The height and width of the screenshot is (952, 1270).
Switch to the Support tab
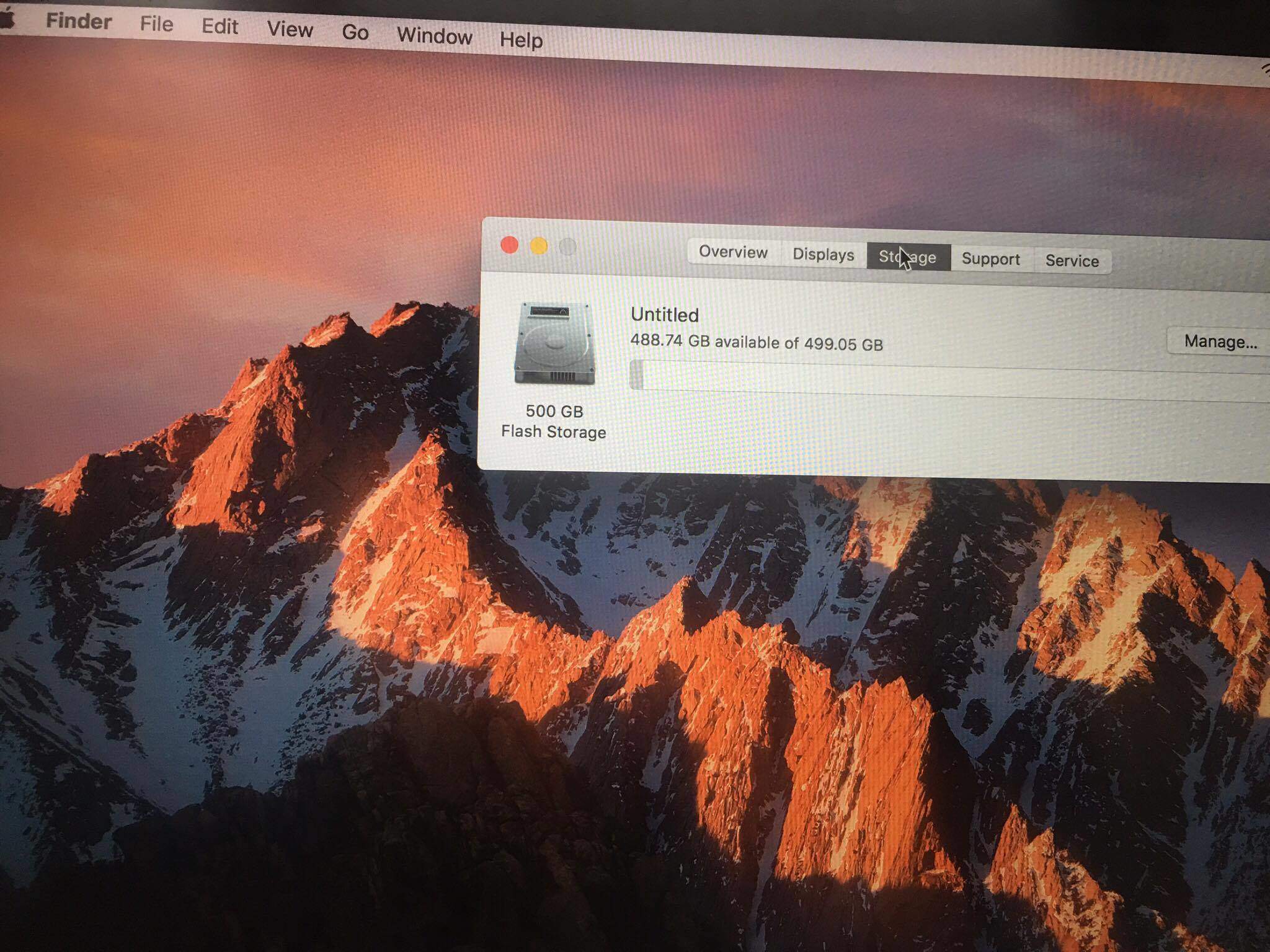(991, 259)
